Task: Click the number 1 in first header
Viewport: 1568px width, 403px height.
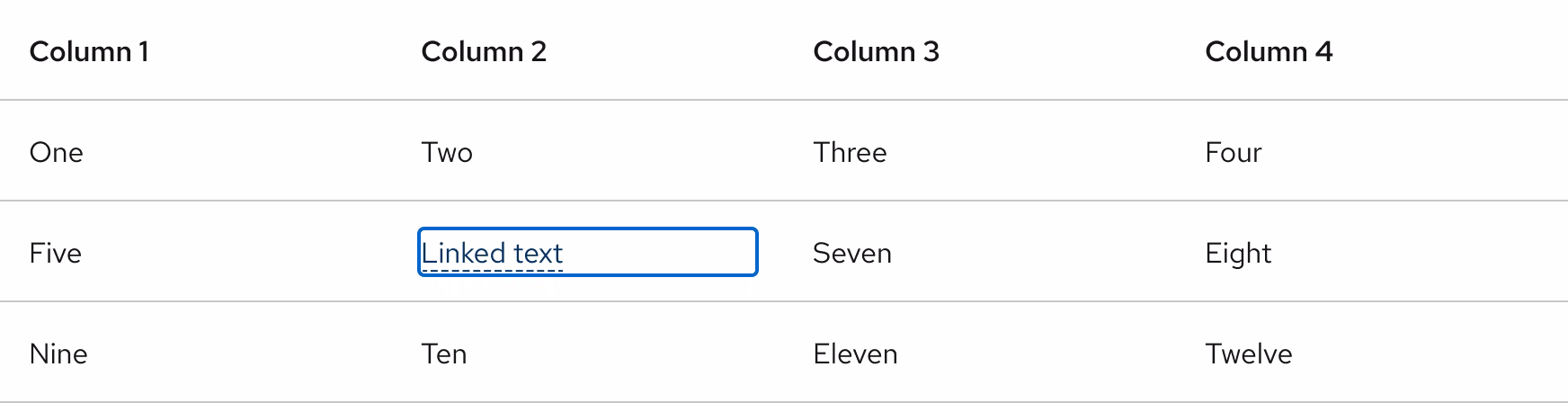Action: click(x=143, y=51)
